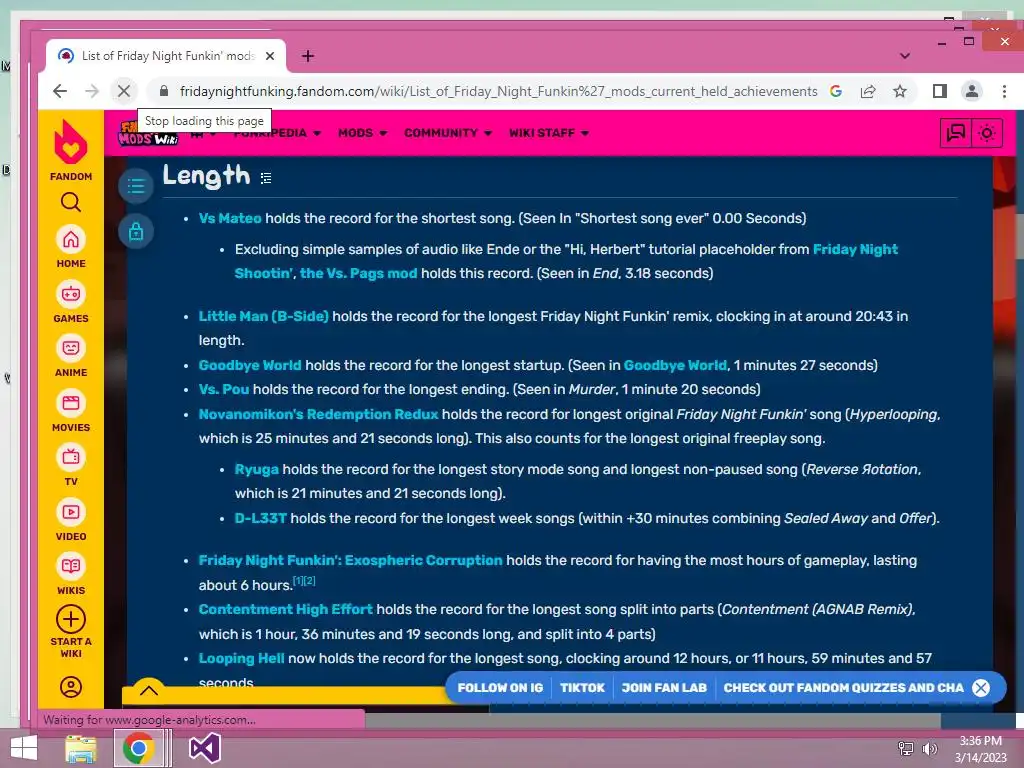The image size is (1024, 768).
Task: Open the wiki discussions icon
Action: click(x=955, y=133)
